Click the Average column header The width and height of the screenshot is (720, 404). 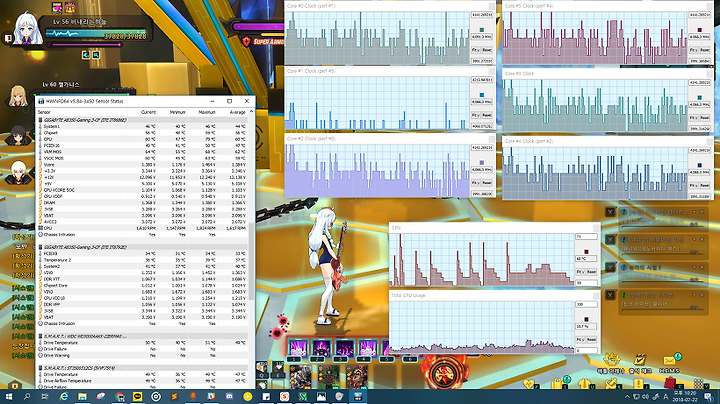click(x=237, y=112)
